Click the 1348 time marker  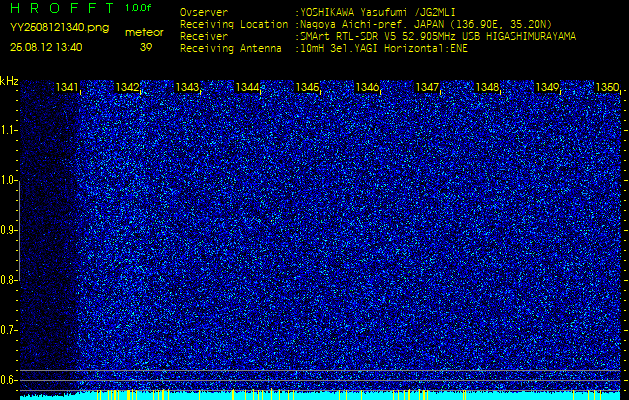(487, 87)
